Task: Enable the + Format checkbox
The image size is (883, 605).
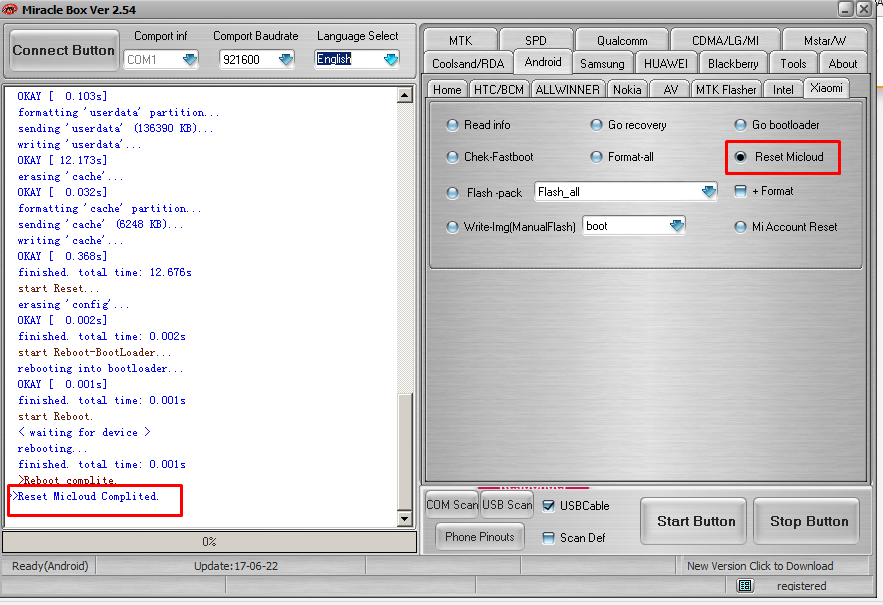Action: click(741, 191)
